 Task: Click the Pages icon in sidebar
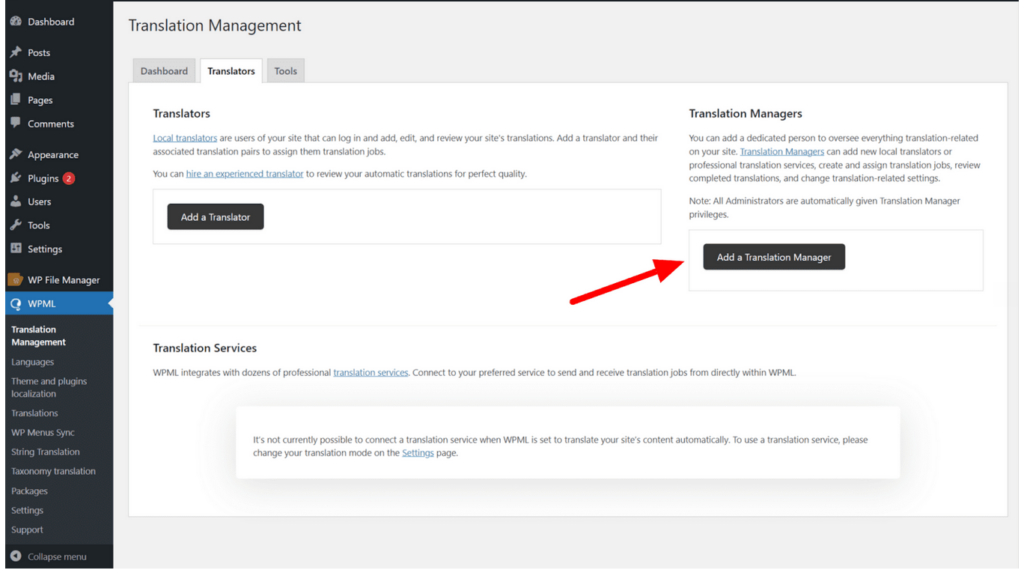tap(15, 100)
